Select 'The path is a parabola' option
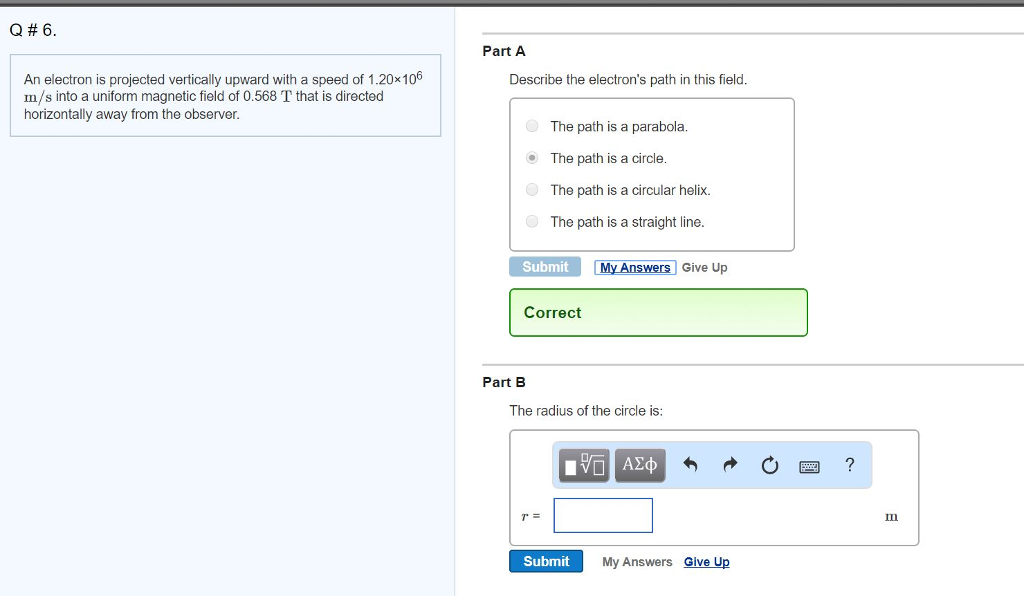The height and width of the screenshot is (596, 1024). (x=532, y=126)
